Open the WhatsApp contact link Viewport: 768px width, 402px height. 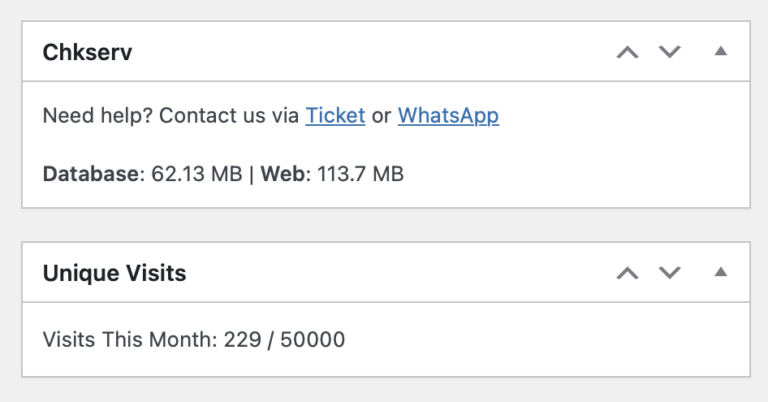[x=448, y=115]
